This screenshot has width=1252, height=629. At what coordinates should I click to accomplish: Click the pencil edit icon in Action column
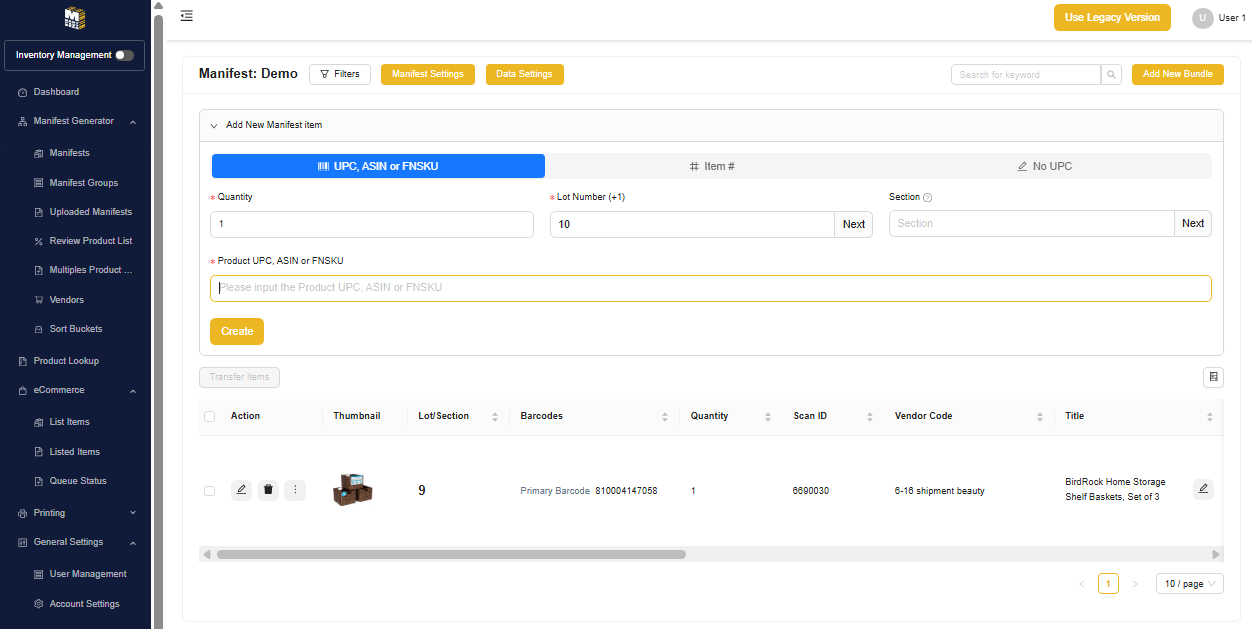(241, 490)
